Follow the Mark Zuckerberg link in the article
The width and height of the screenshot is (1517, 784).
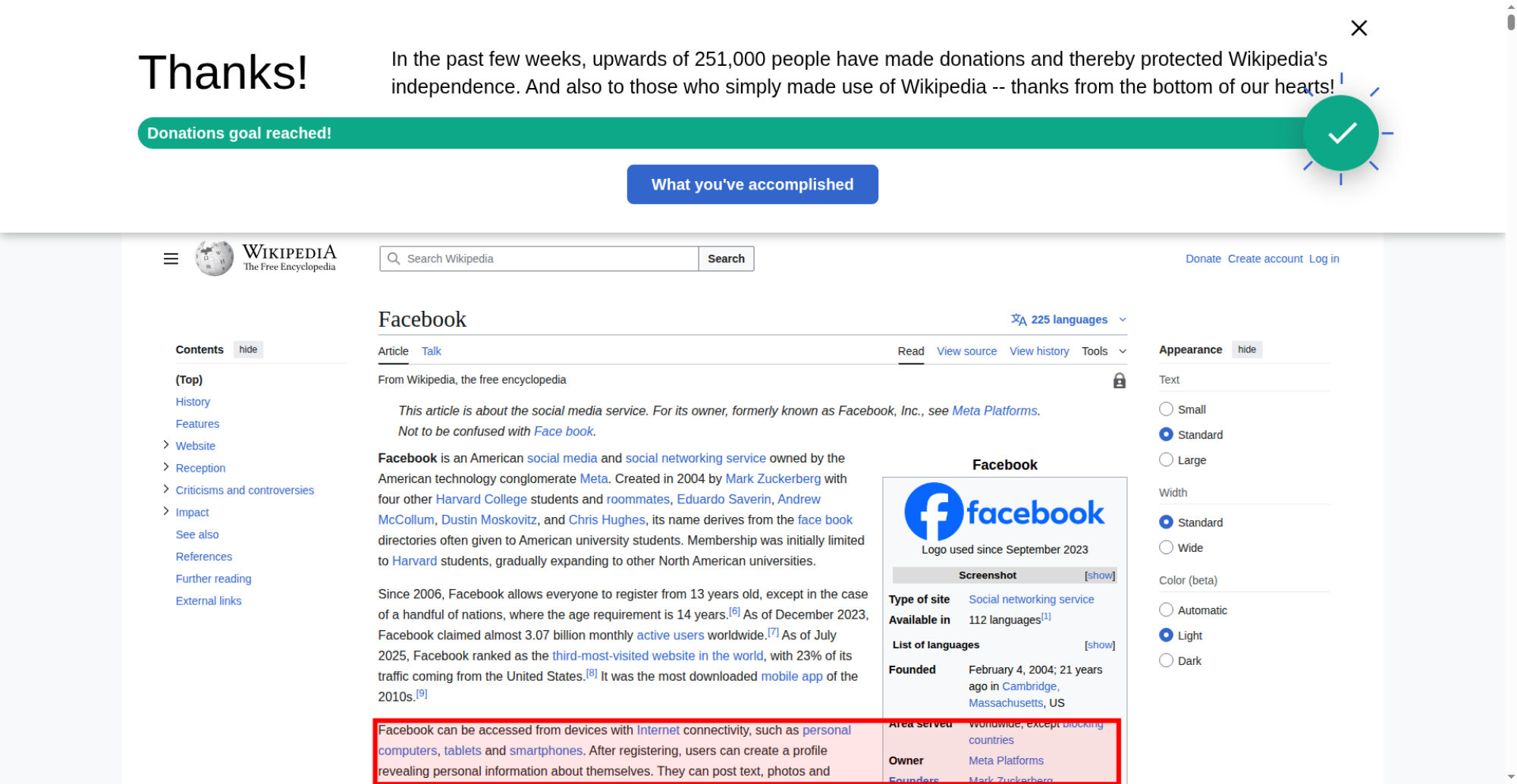772,478
